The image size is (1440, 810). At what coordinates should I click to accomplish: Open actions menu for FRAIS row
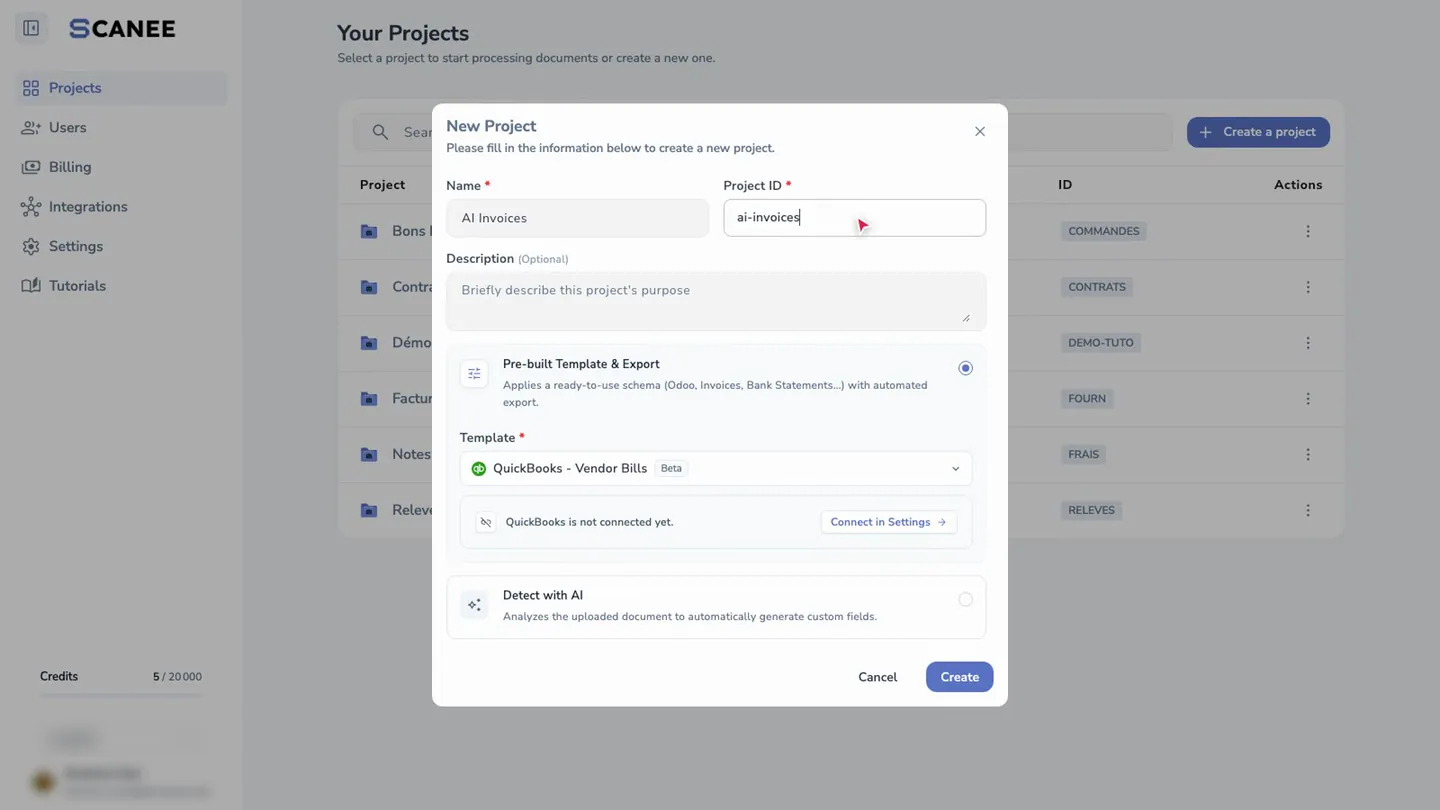(x=1308, y=454)
